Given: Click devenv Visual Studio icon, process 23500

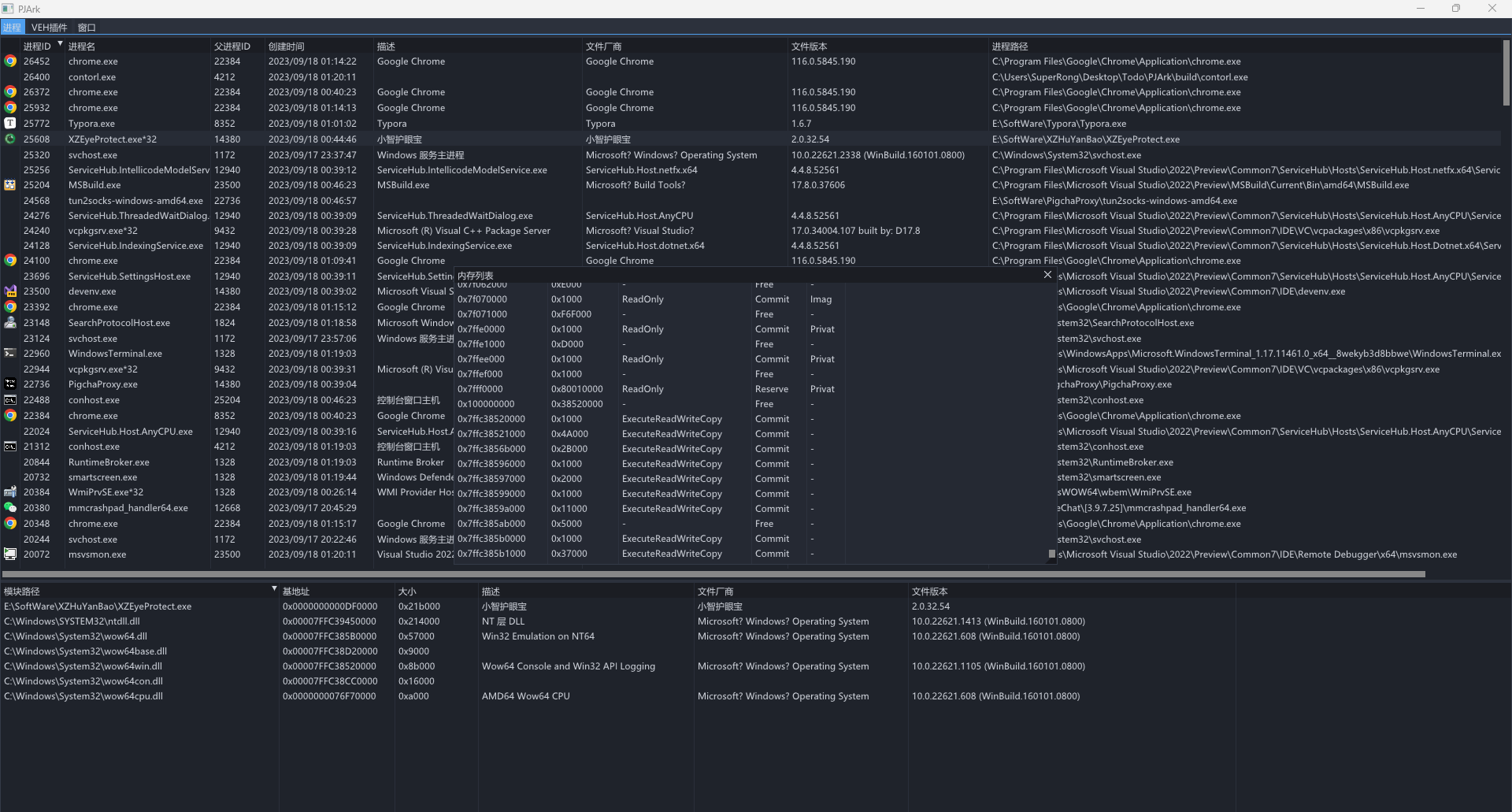Looking at the screenshot, I should coord(10,291).
